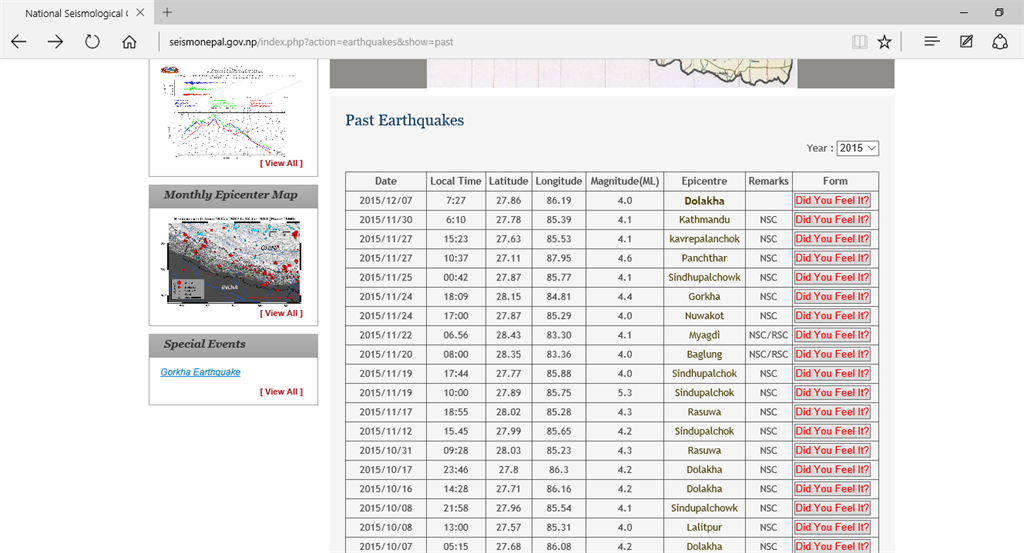Open Make a Web Note icon
The image size is (1024, 553).
966,42
